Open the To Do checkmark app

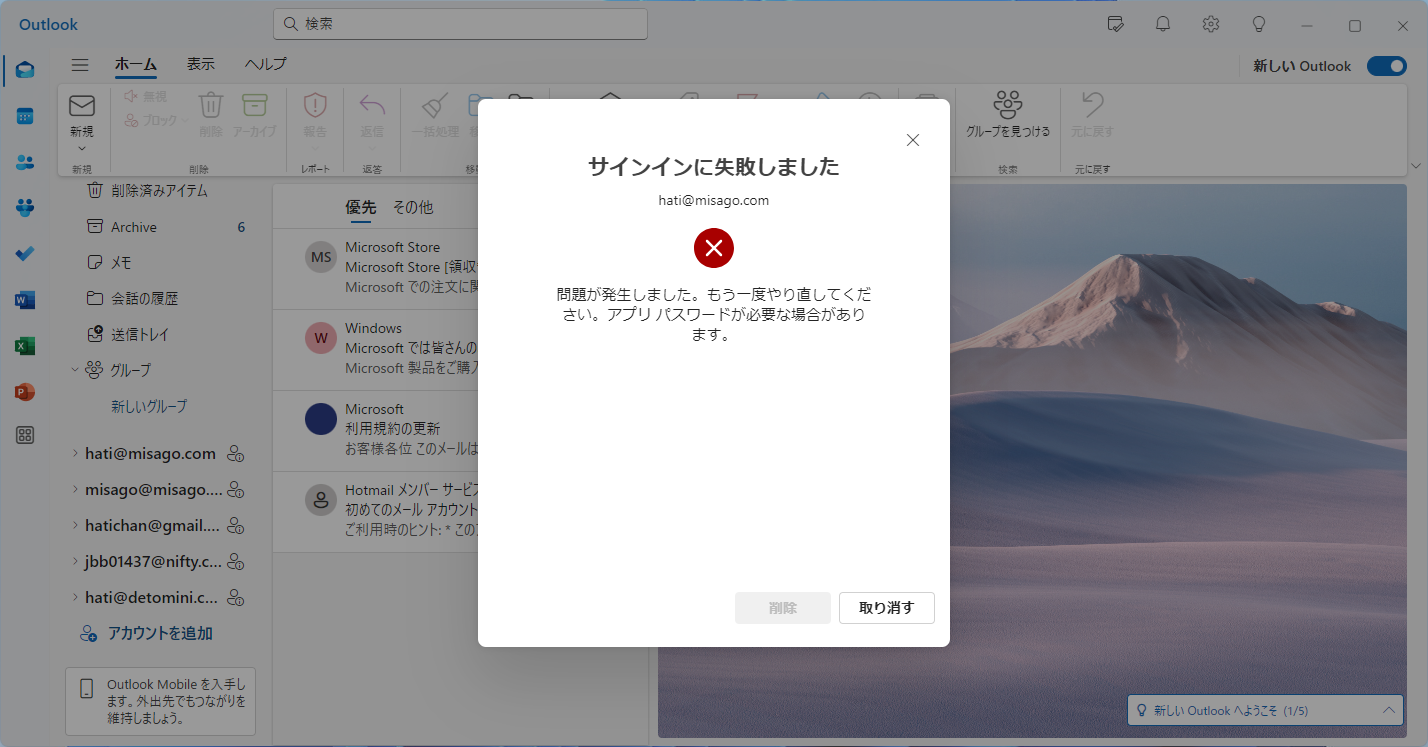(25, 254)
